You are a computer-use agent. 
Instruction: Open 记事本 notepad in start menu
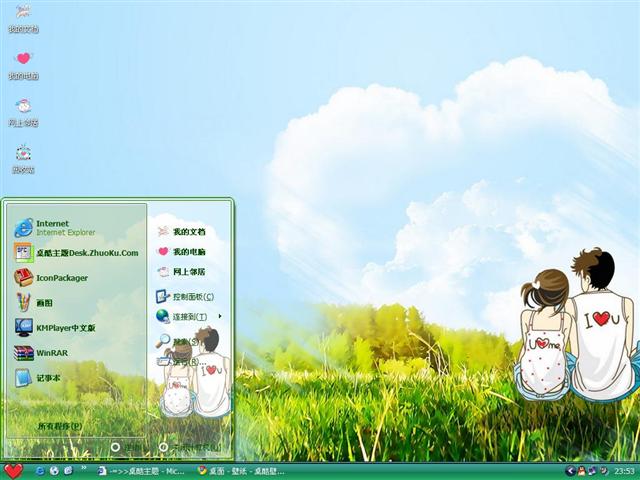point(38,378)
